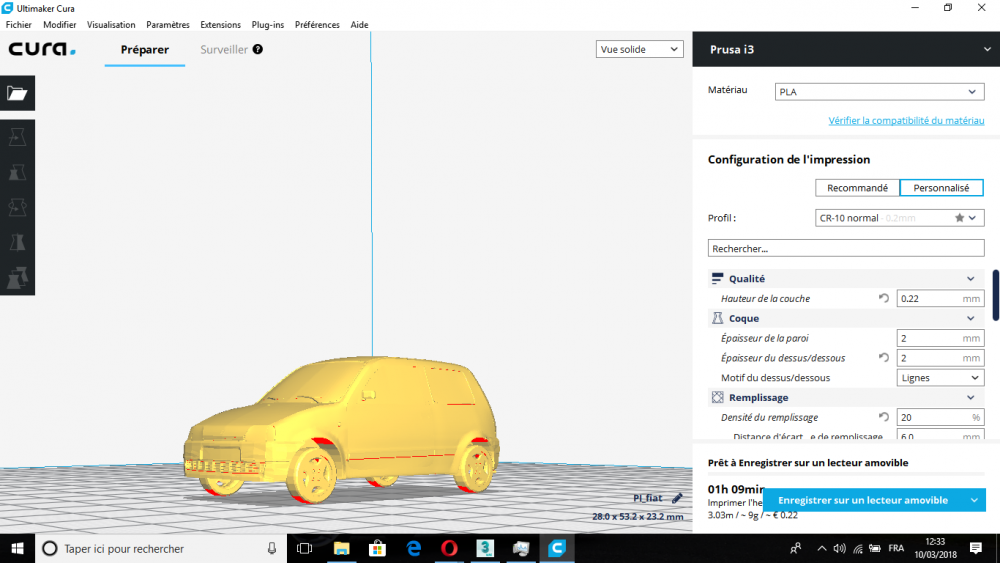This screenshot has width=1000, height=563.
Task: Click the FRA language indicator
Action: click(x=896, y=548)
